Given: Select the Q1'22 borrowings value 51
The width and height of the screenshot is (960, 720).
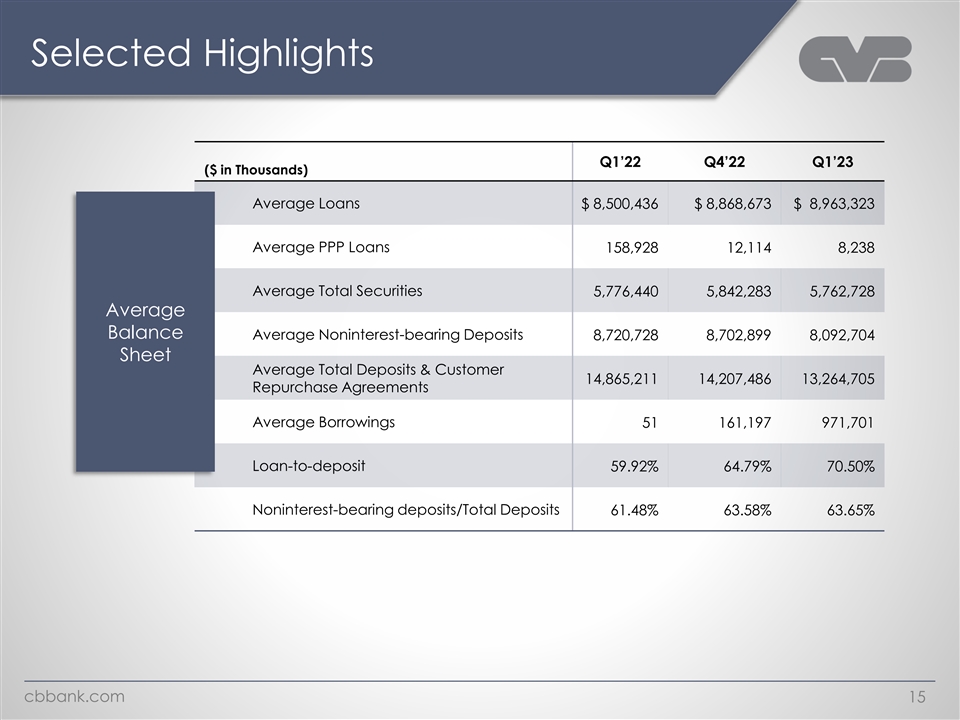Looking at the screenshot, I should tap(650, 422).
